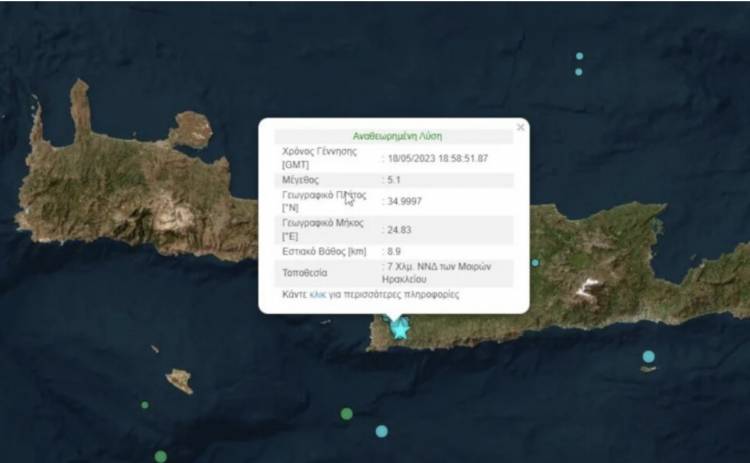Select the origin time '18/05/2023 18:58:51.87'
This screenshot has height=463, width=750.
click(x=438, y=158)
